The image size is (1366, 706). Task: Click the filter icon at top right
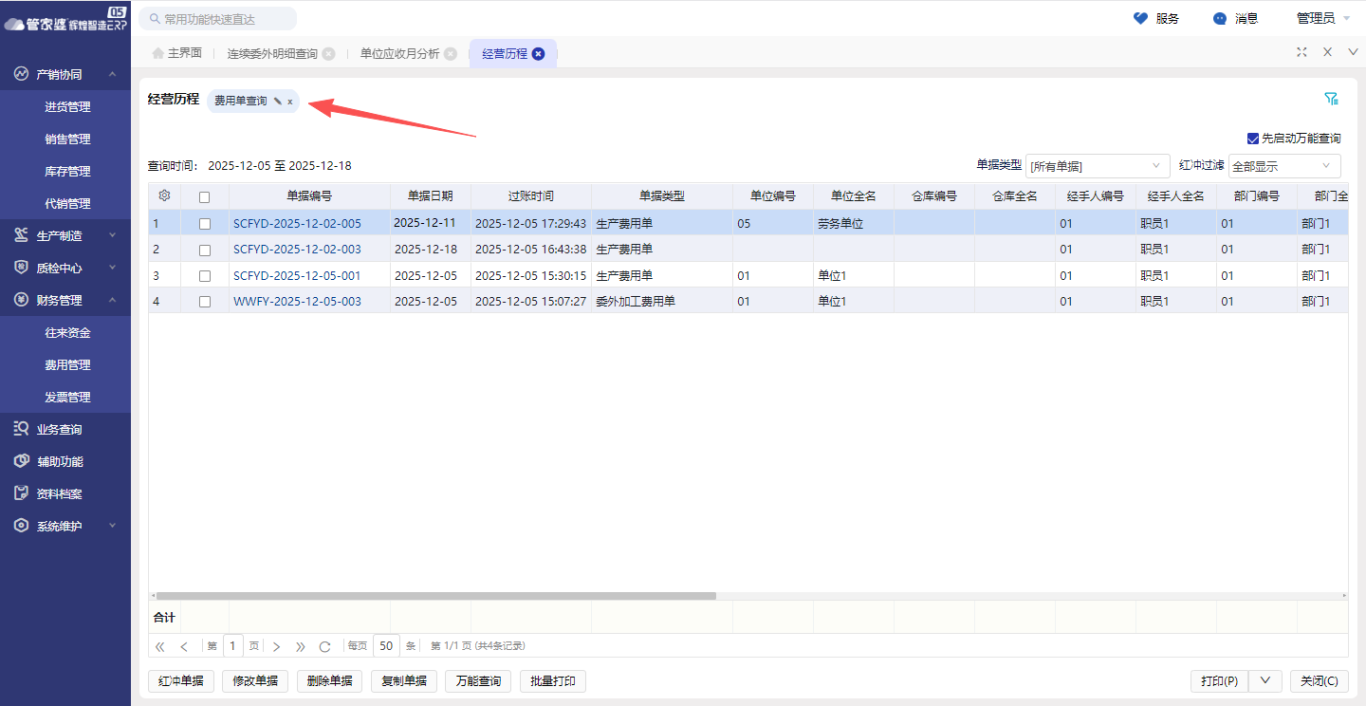click(x=1331, y=99)
